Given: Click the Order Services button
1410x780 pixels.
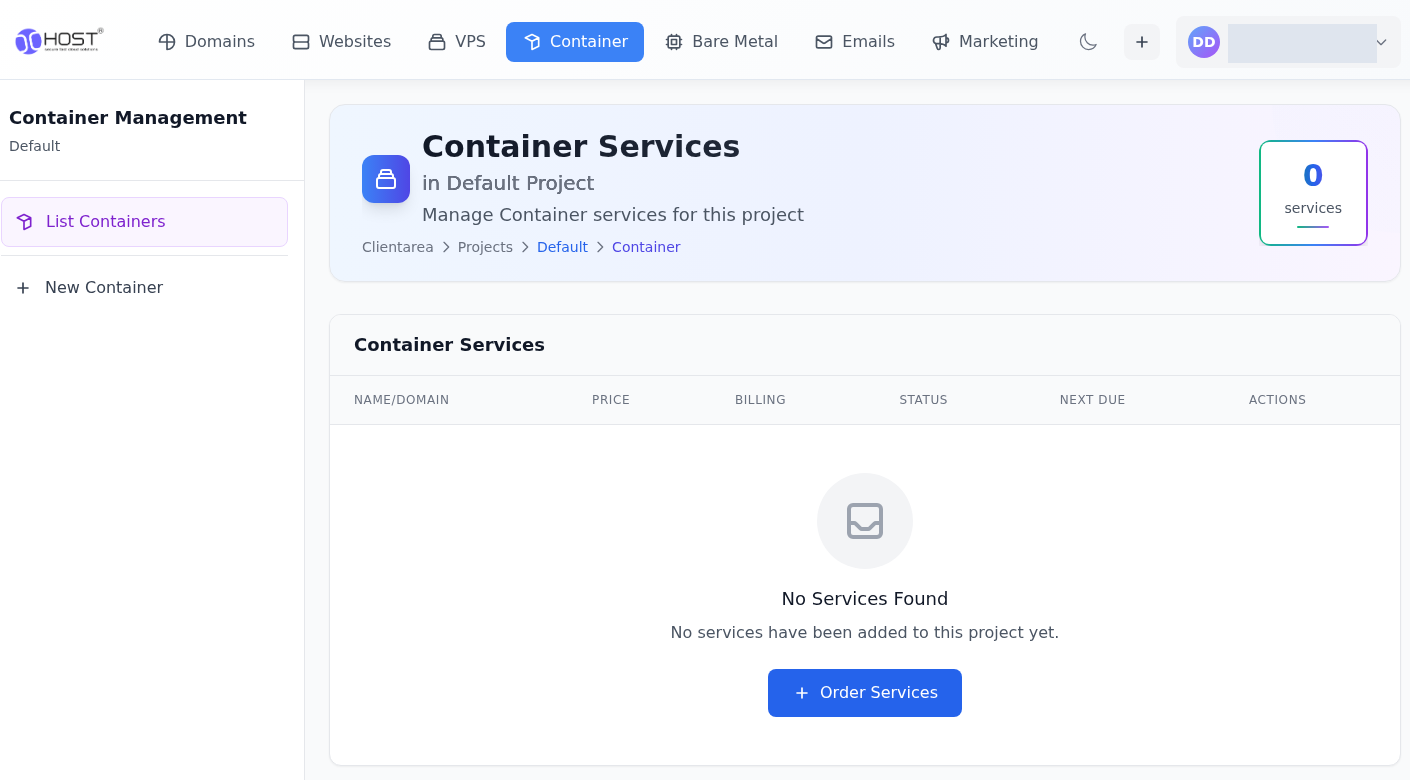Looking at the screenshot, I should (x=865, y=693).
